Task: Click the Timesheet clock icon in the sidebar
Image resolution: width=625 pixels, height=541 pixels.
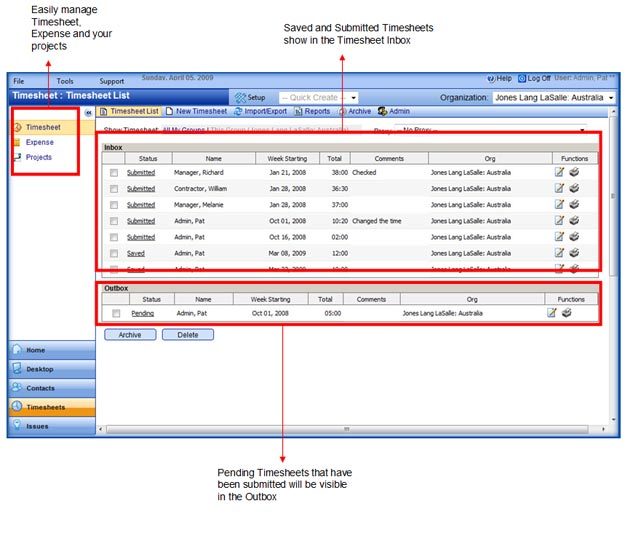Action: pos(18,127)
